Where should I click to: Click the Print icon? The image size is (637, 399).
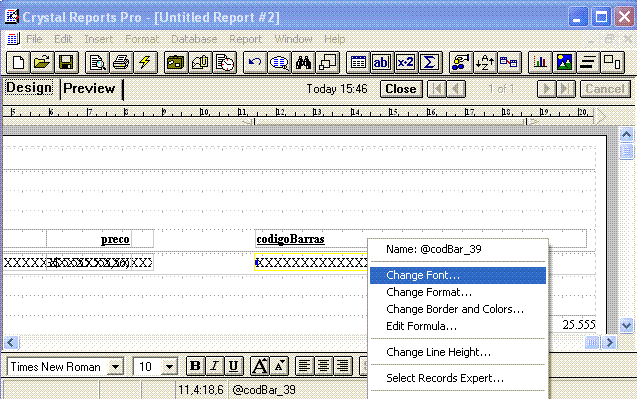[121, 63]
